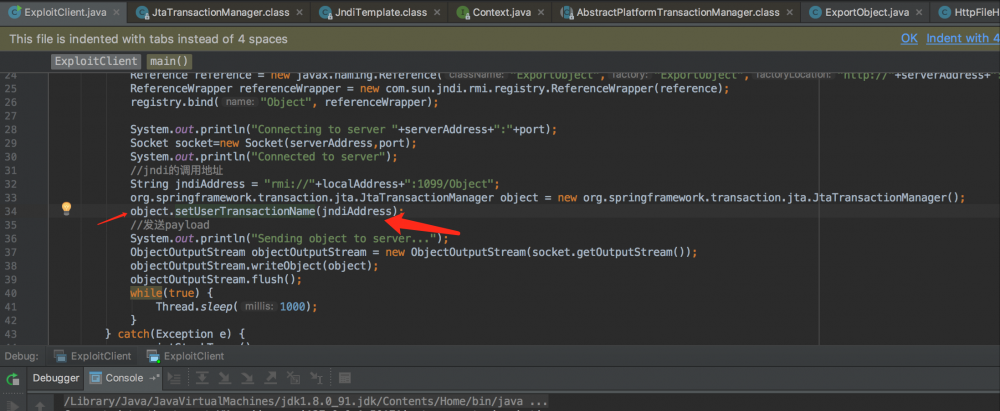Open the JtaTransactionManager.class tab
This screenshot has height=411, width=1000.
218,12
